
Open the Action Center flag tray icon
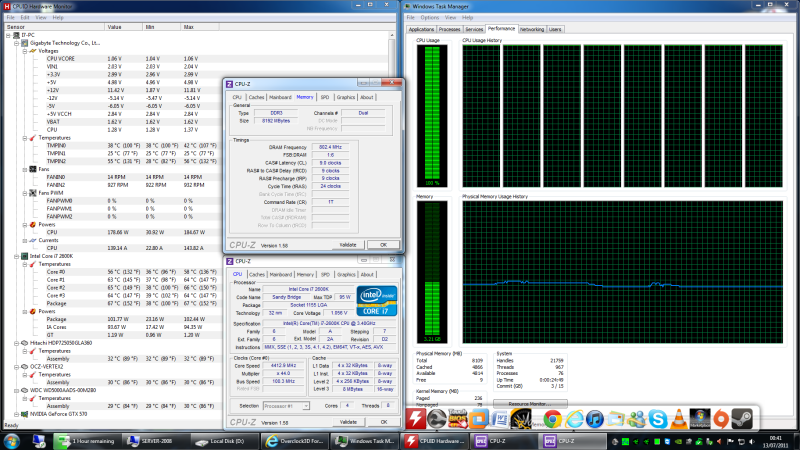[731, 441]
